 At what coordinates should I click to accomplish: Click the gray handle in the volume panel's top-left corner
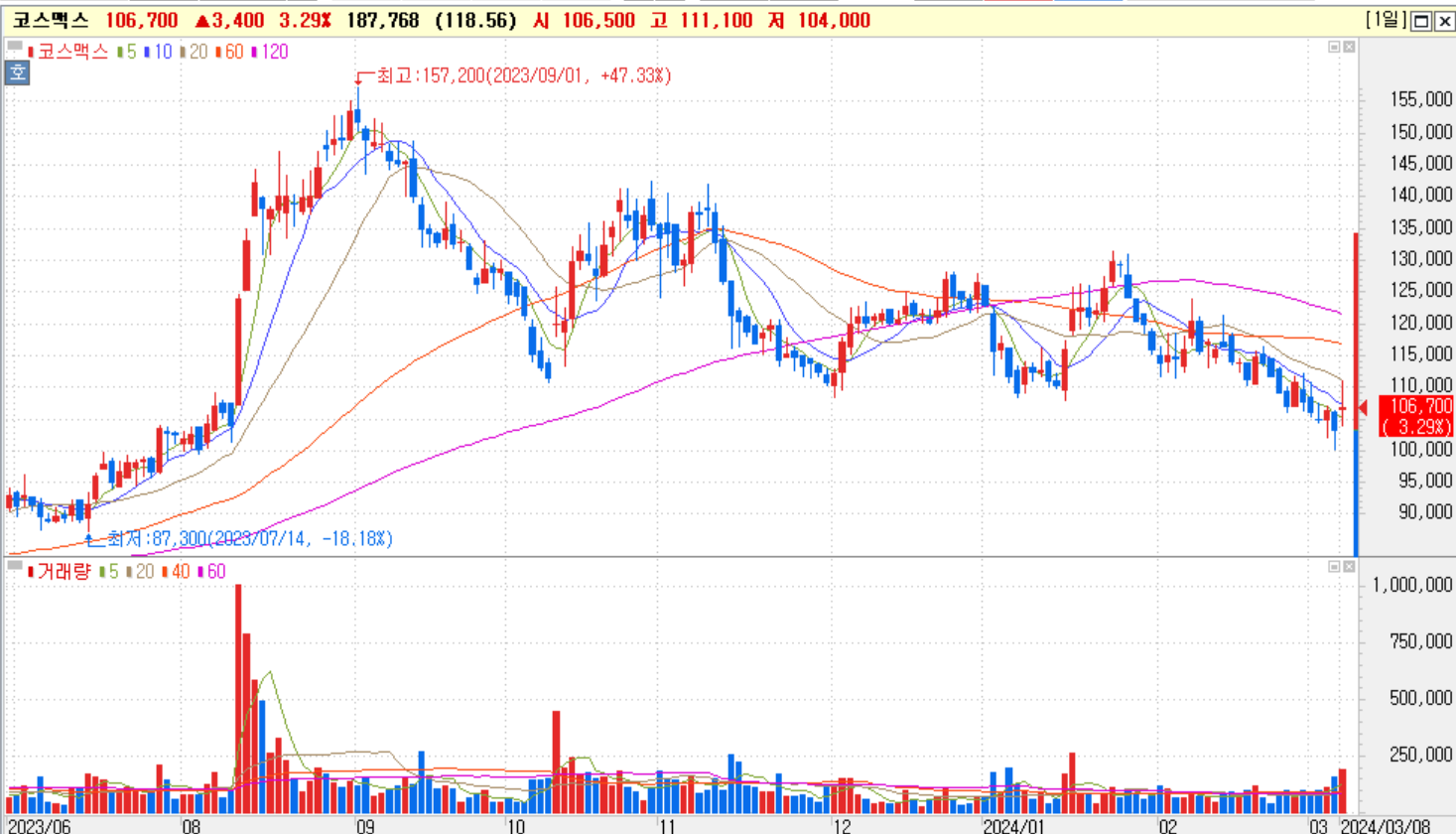tap(15, 565)
